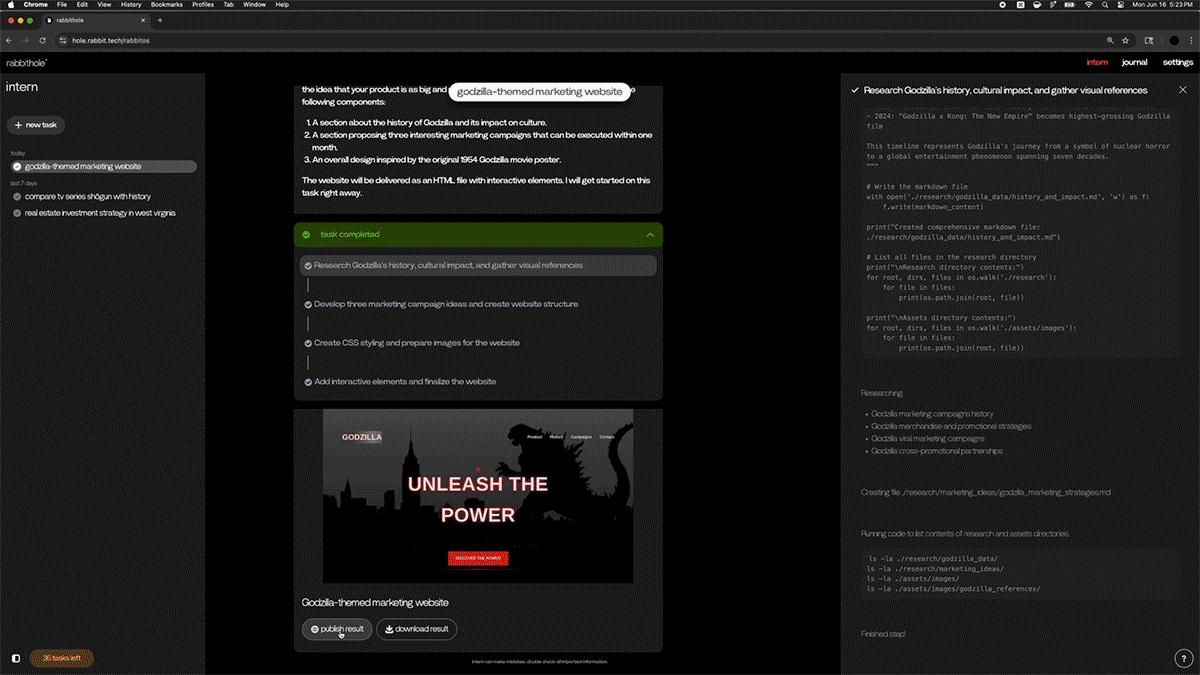Viewport: 1200px width, 675px height.
Task: Open the Window menu
Action: point(255,5)
